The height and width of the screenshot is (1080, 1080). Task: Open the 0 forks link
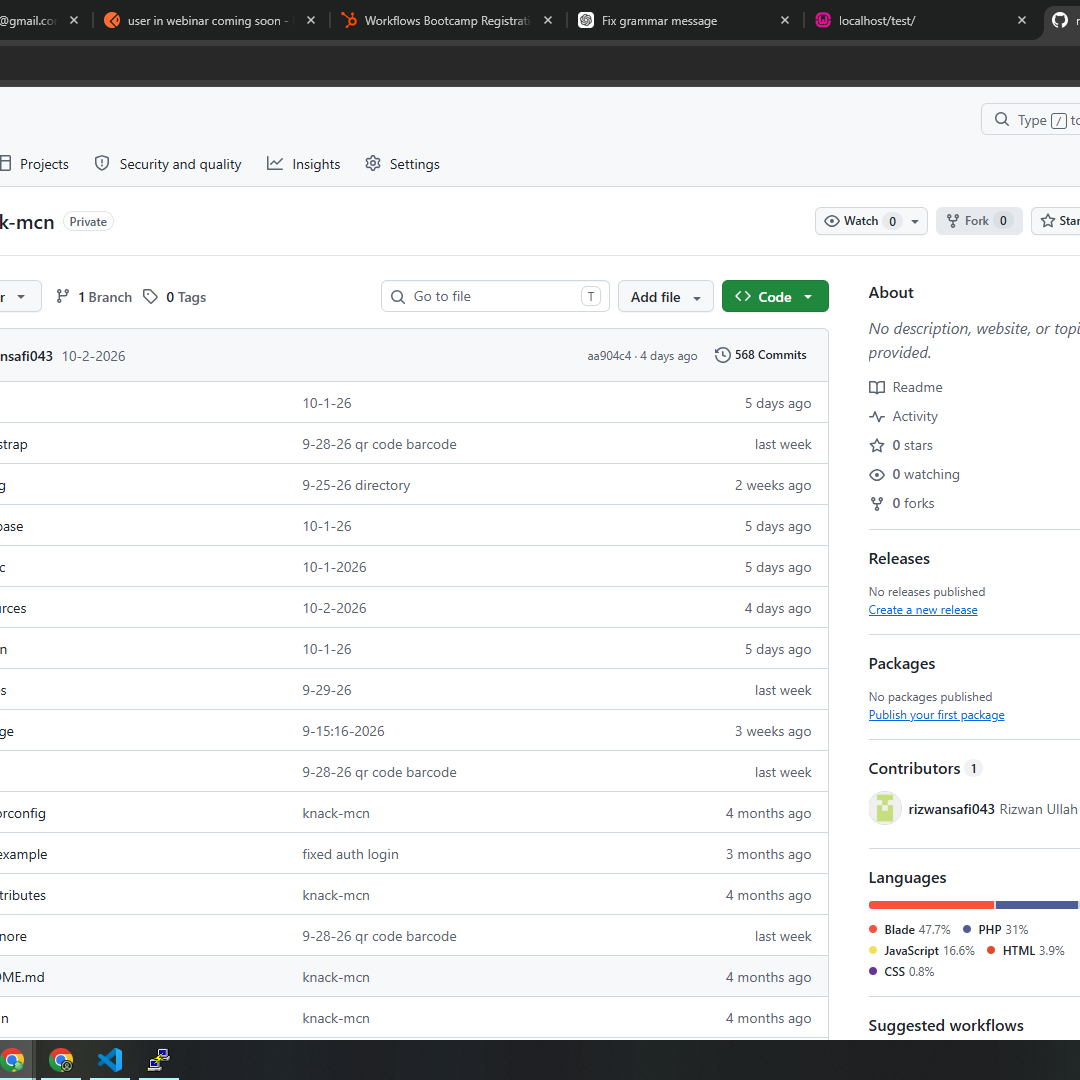(902, 503)
